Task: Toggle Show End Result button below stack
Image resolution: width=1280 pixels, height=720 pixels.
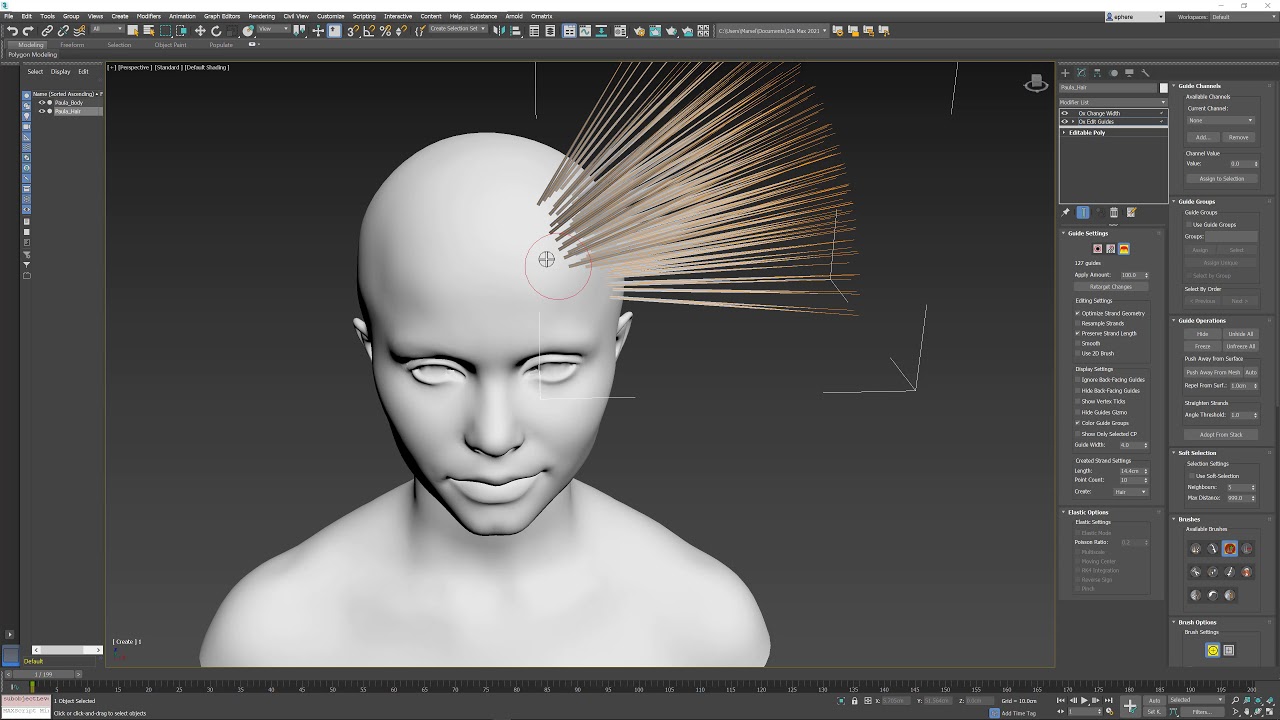Action: click(1083, 212)
